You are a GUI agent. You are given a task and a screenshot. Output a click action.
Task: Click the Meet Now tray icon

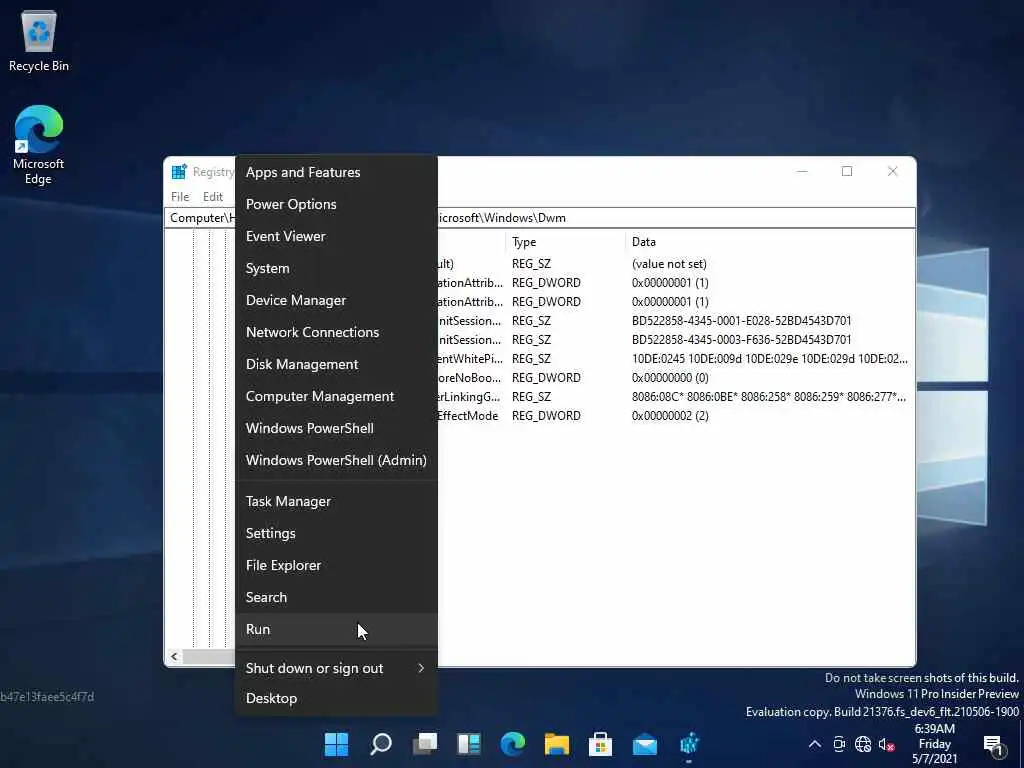(x=839, y=744)
